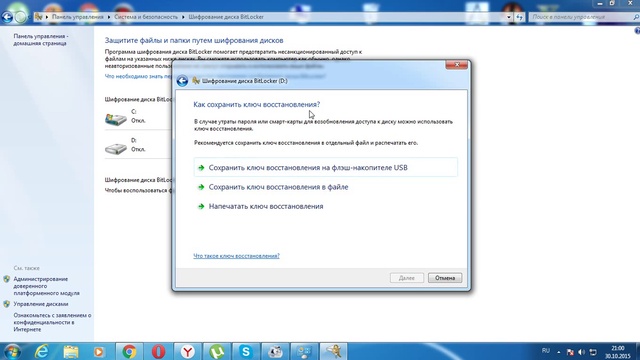640x360 pixels.
Task: Click the BitLocker key icon in wizard title
Action: 196,81
